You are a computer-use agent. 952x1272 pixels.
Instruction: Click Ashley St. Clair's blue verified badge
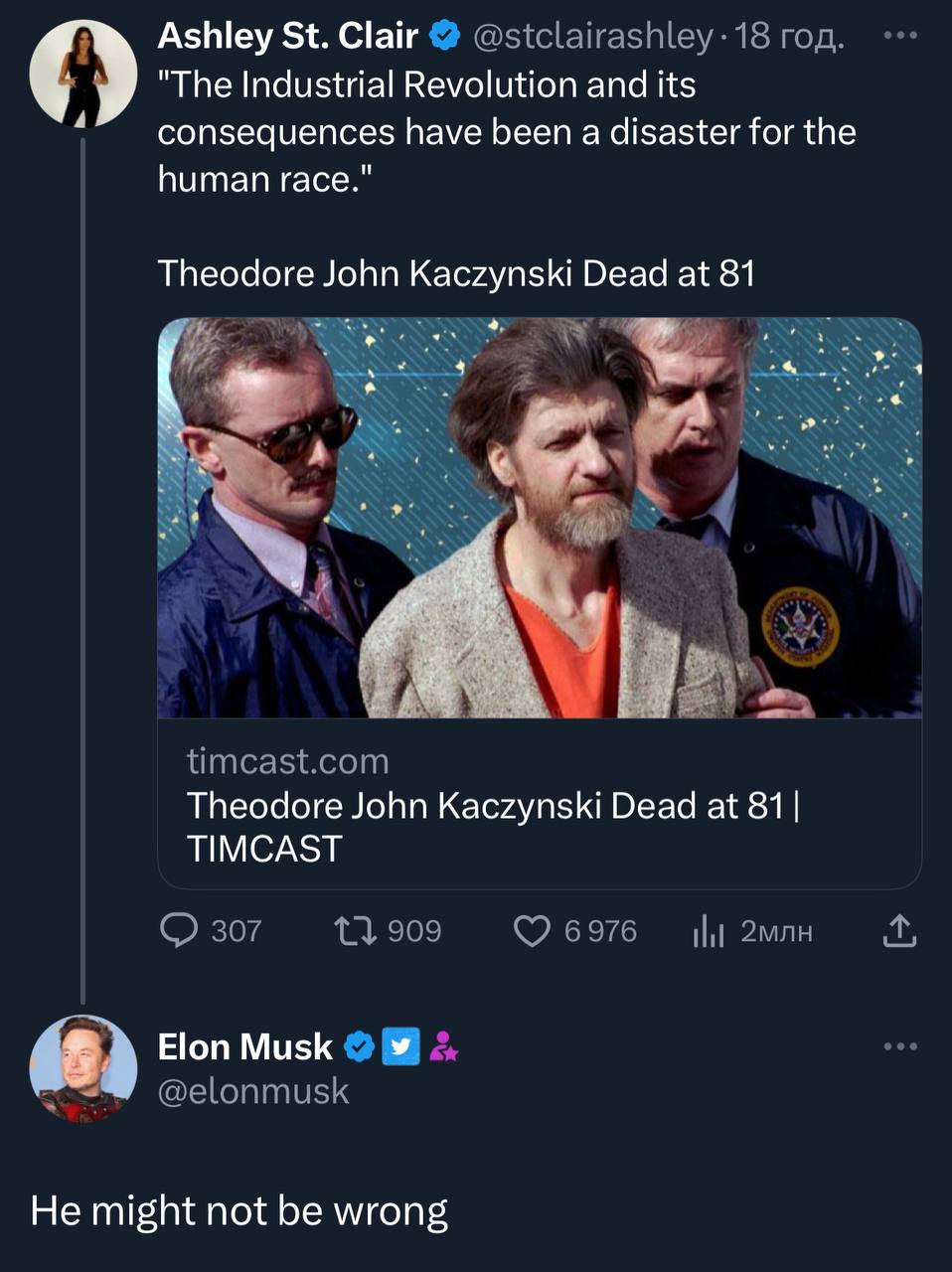coord(443,37)
